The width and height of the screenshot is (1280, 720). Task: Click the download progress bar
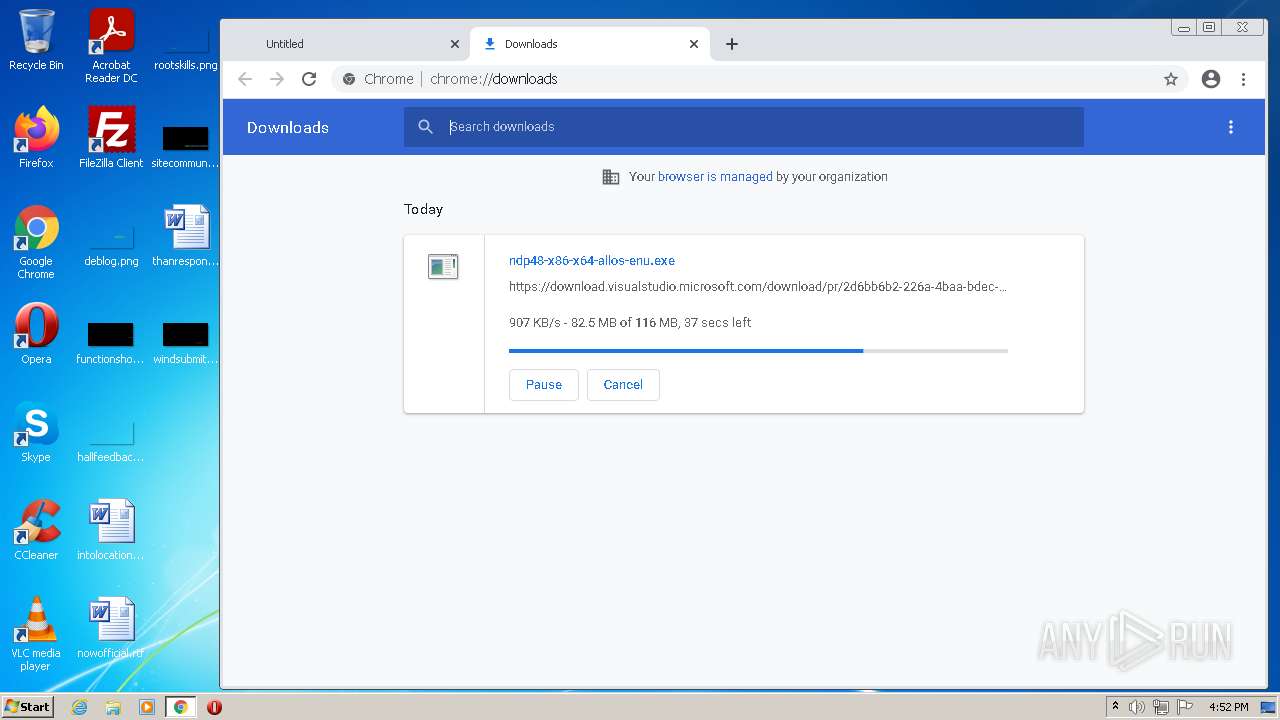tap(758, 351)
